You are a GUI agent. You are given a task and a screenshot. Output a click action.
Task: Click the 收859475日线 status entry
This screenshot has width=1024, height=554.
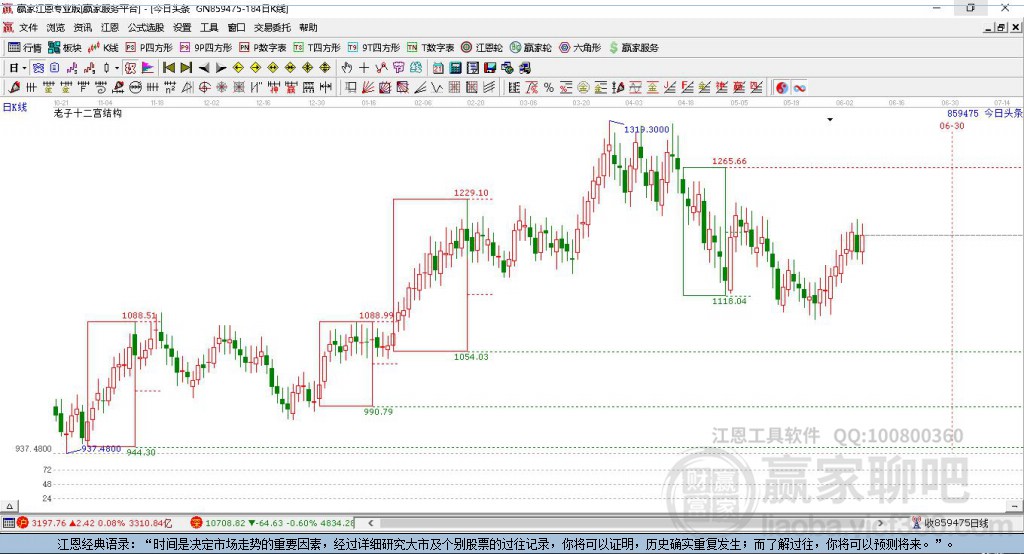point(956,523)
